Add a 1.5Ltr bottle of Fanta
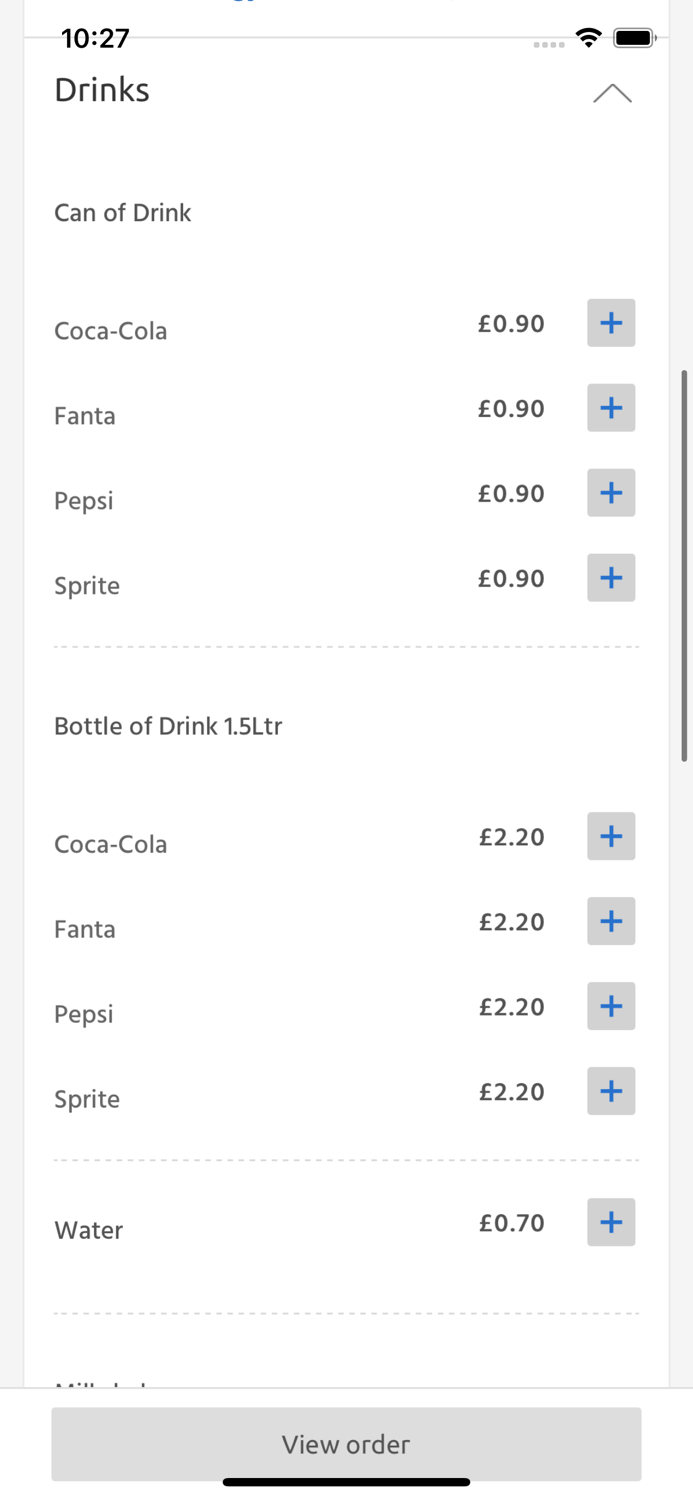This screenshot has height=1500, width=693. click(611, 921)
